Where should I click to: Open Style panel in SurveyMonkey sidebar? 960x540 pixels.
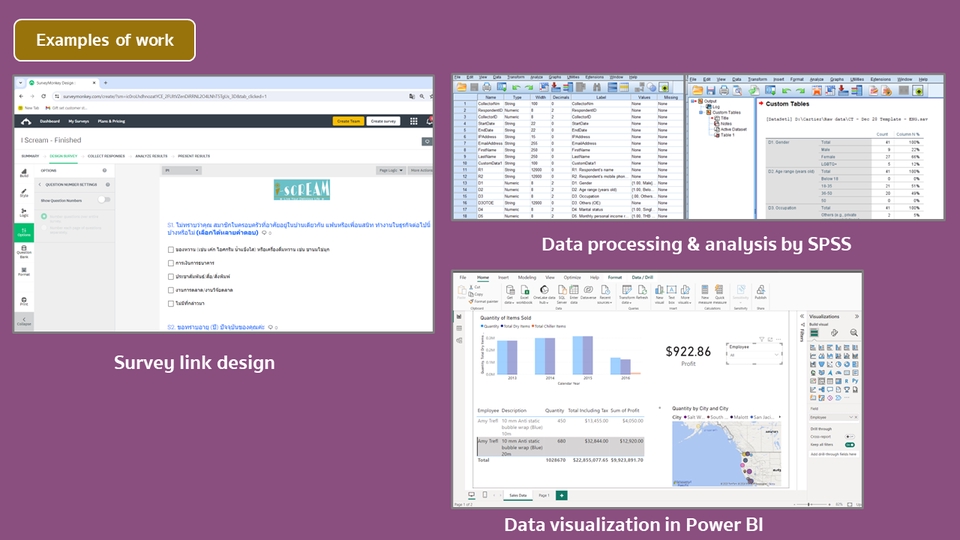pos(24,193)
